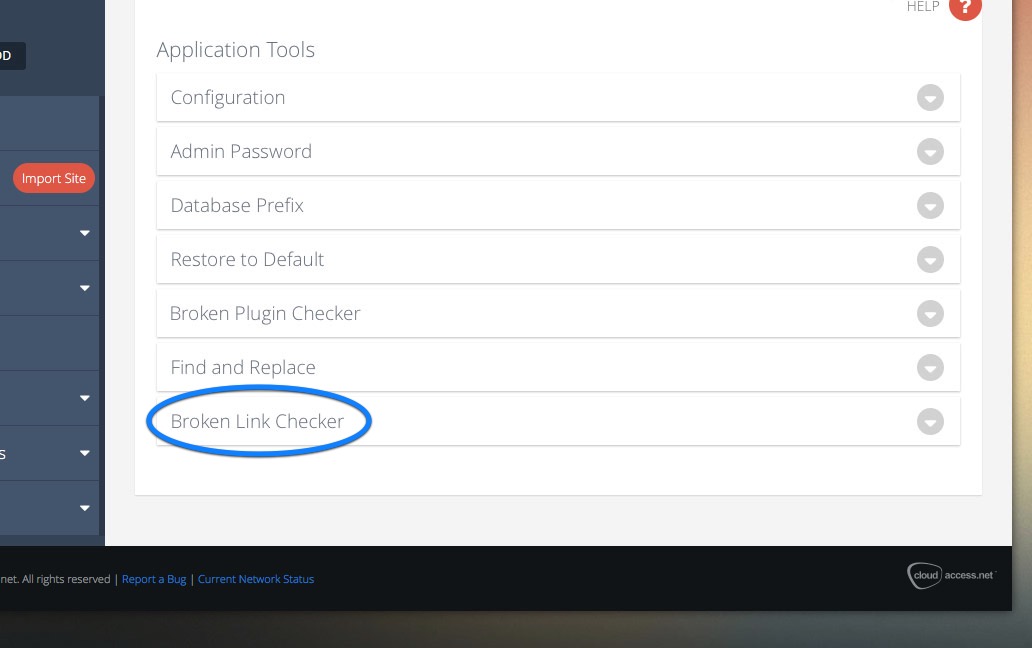Image resolution: width=1032 pixels, height=648 pixels.
Task: Expand Admin Password using its round arrow icon
Action: pyautogui.click(x=930, y=152)
